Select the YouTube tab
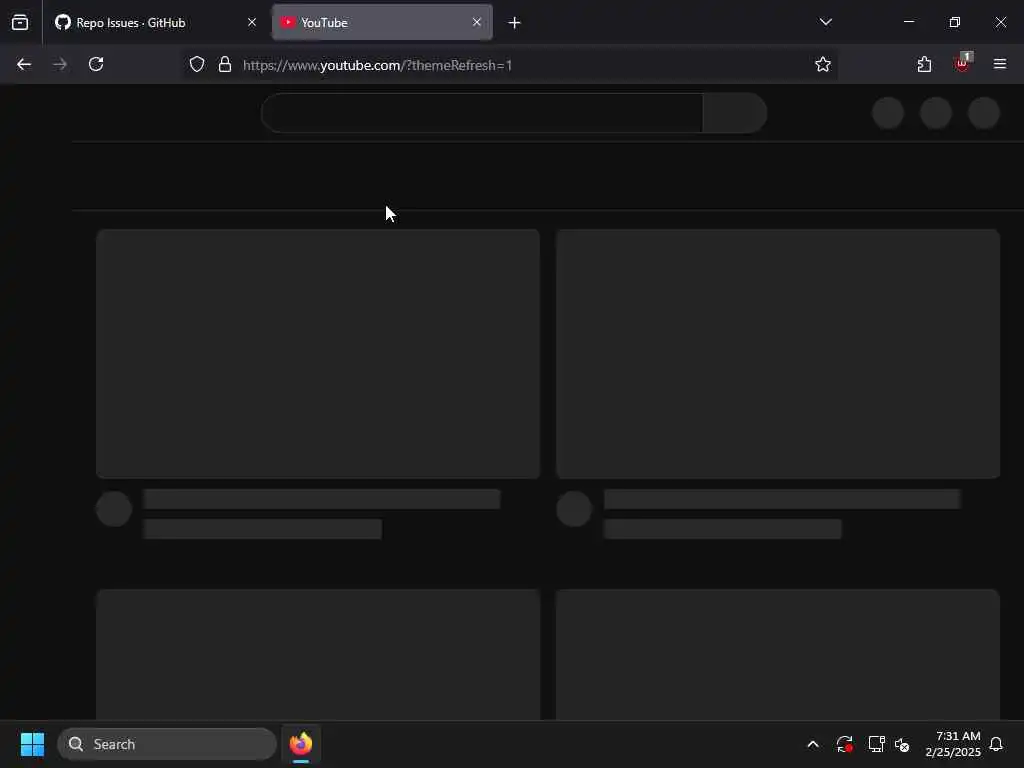 coord(382,22)
